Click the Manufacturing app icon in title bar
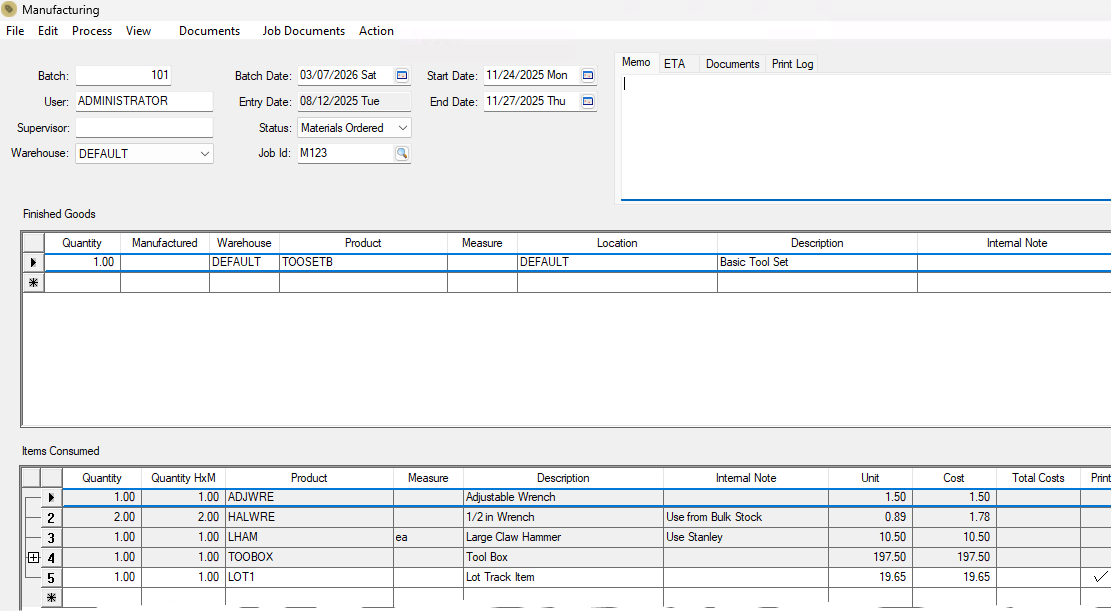1111x611 pixels. [10, 10]
